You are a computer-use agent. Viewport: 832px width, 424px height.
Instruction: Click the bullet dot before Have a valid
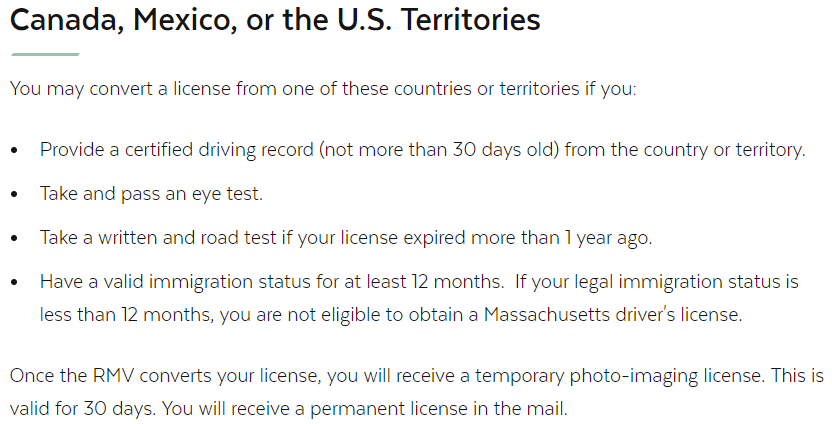coord(14,282)
